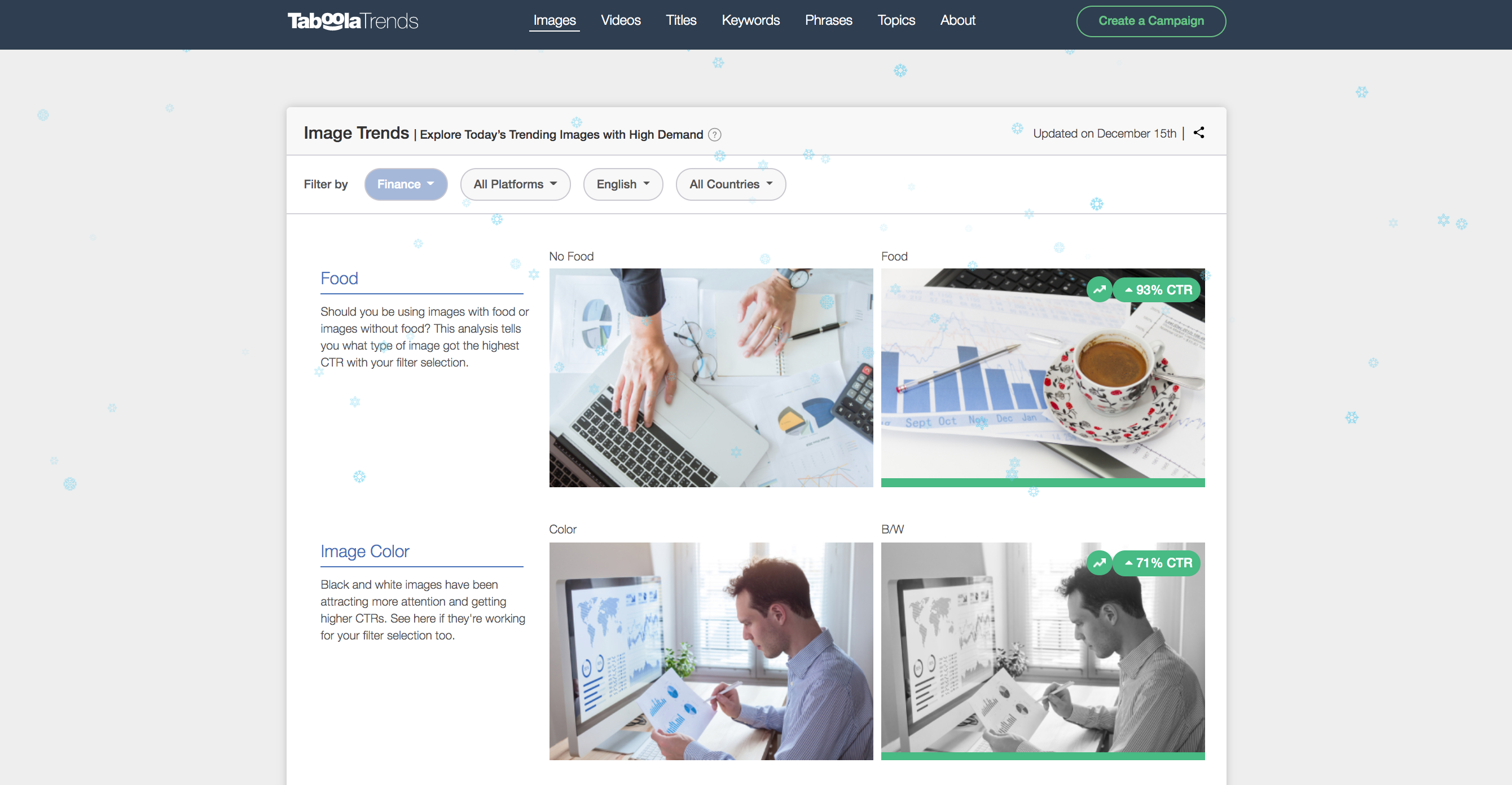The height and width of the screenshot is (785, 1512).
Task: Click the help icon next to 'High Demand'
Action: point(715,134)
